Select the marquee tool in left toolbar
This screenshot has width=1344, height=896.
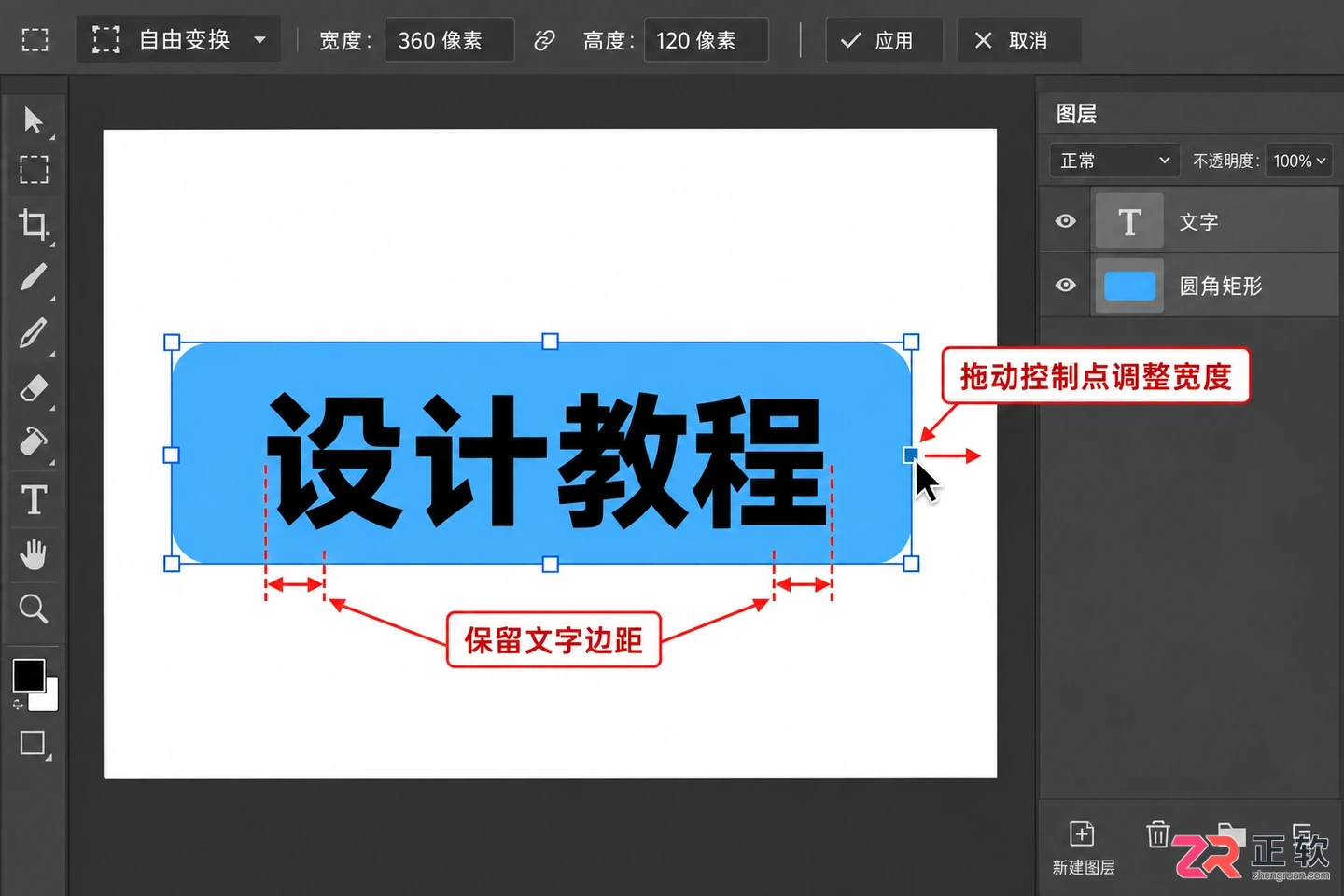tap(35, 170)
